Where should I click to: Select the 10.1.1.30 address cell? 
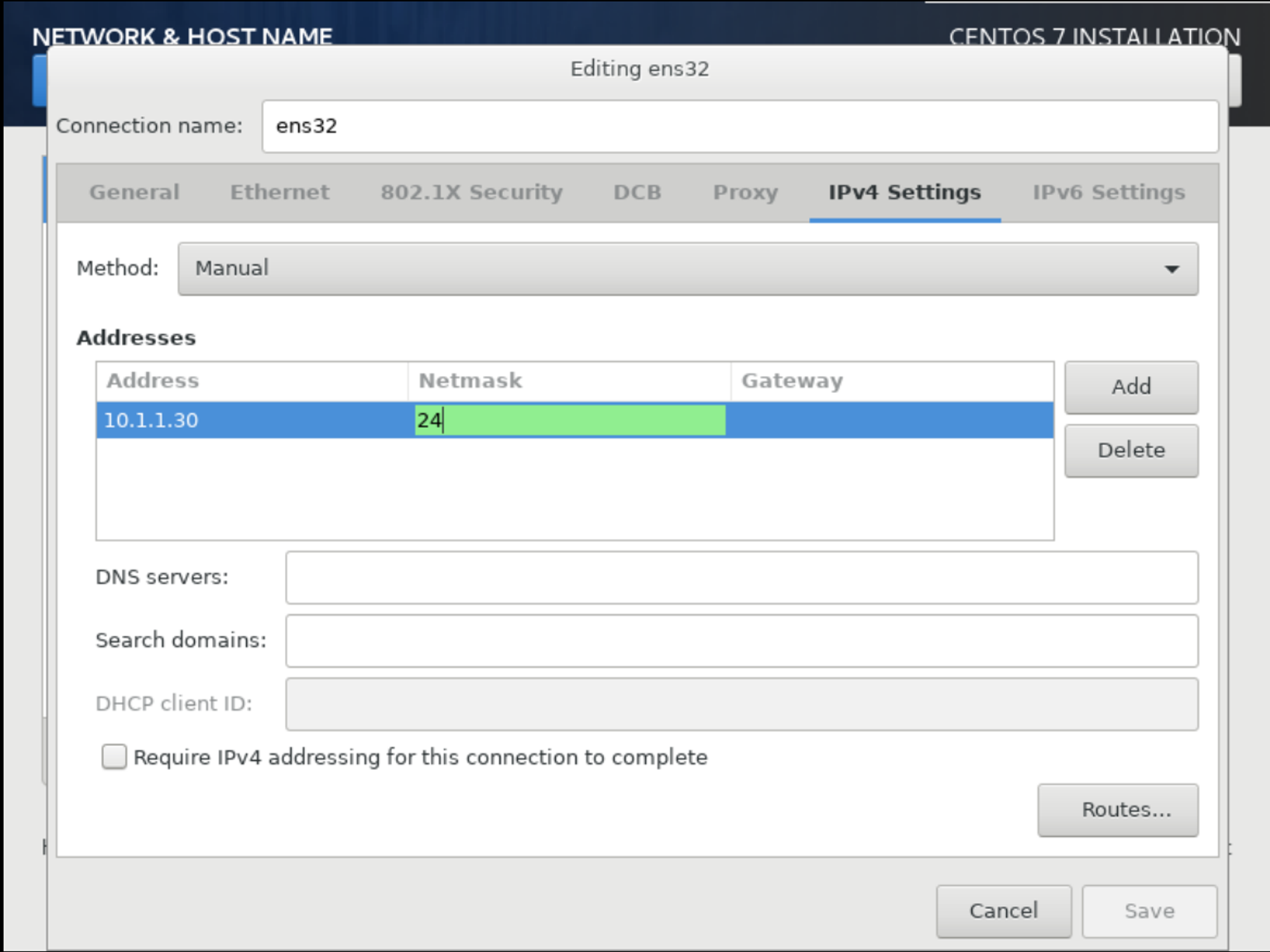pos(251,420)
